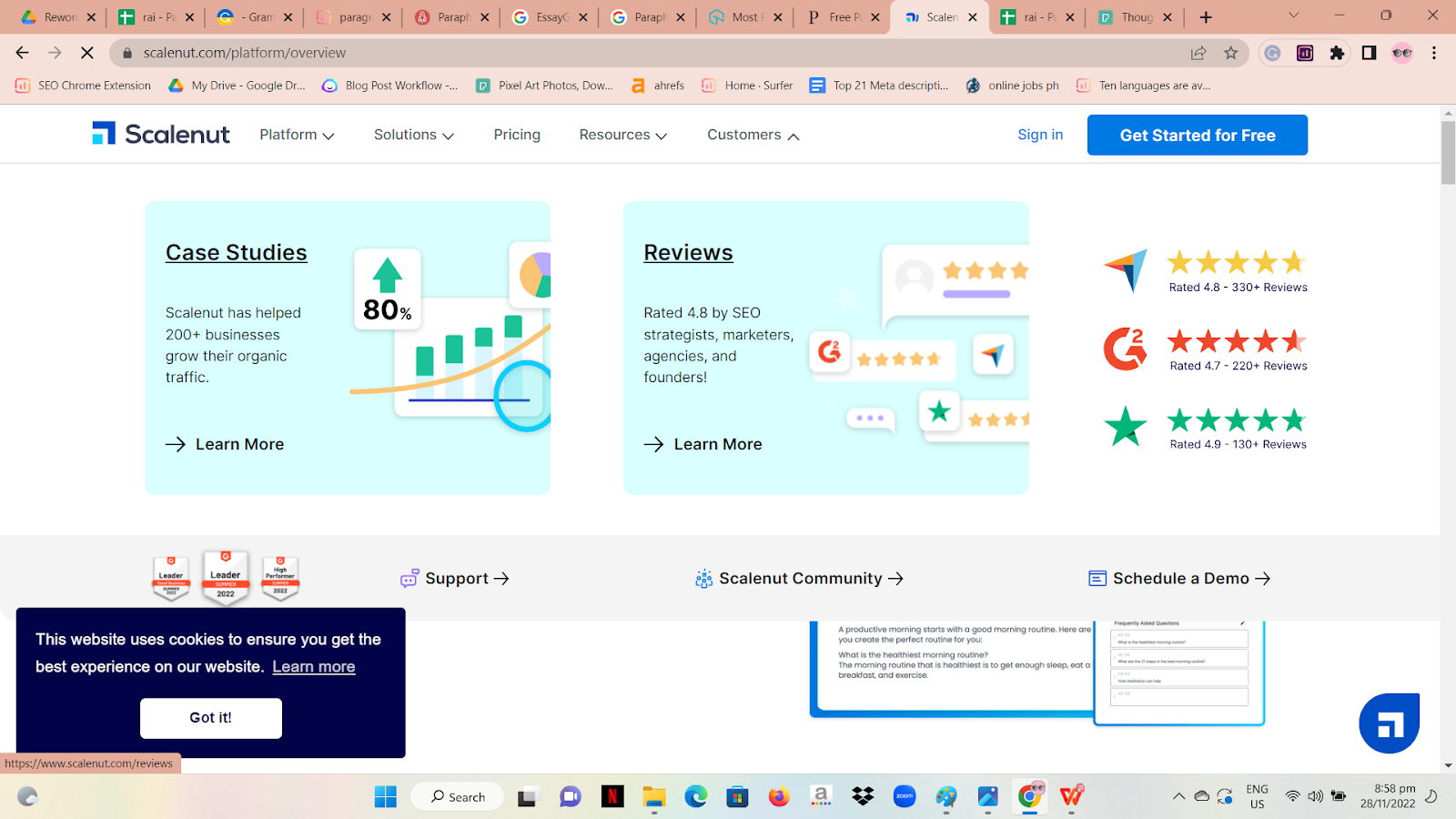Viewport: 1456px width, 819px height.
Task: Open the Pricing page
Action: (517, 135)
